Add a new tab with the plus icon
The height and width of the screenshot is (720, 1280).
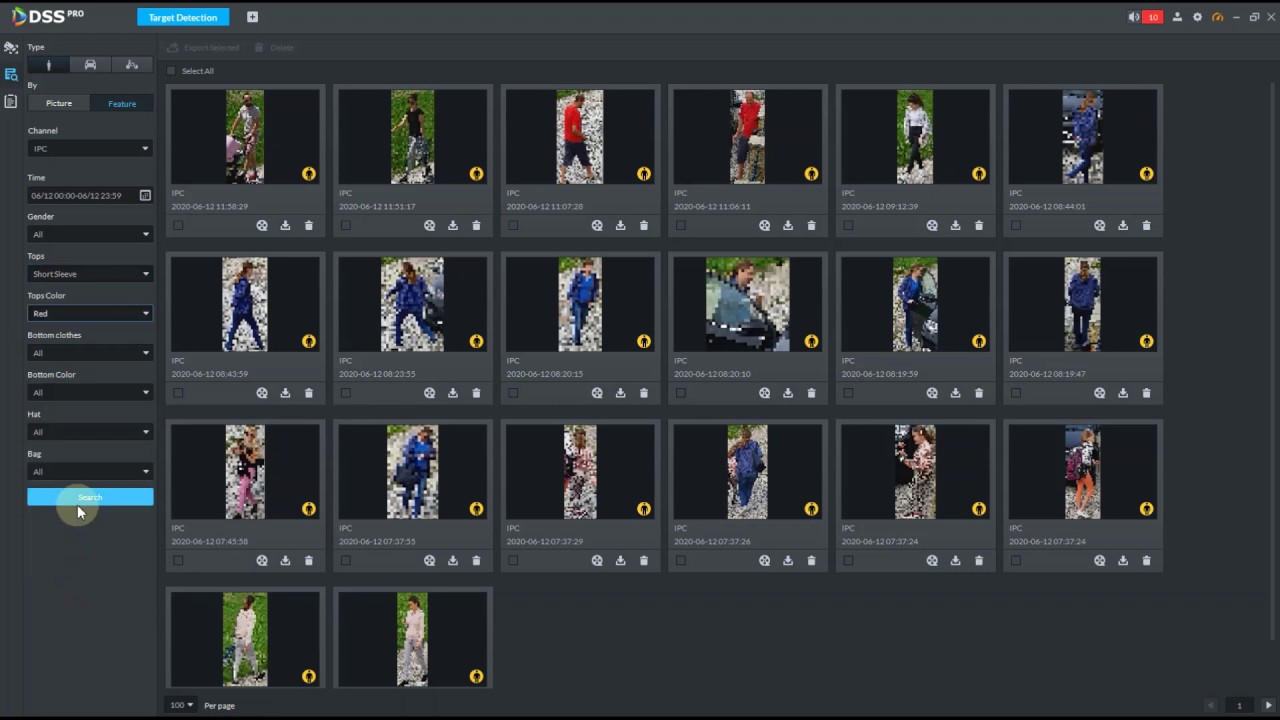252,17
